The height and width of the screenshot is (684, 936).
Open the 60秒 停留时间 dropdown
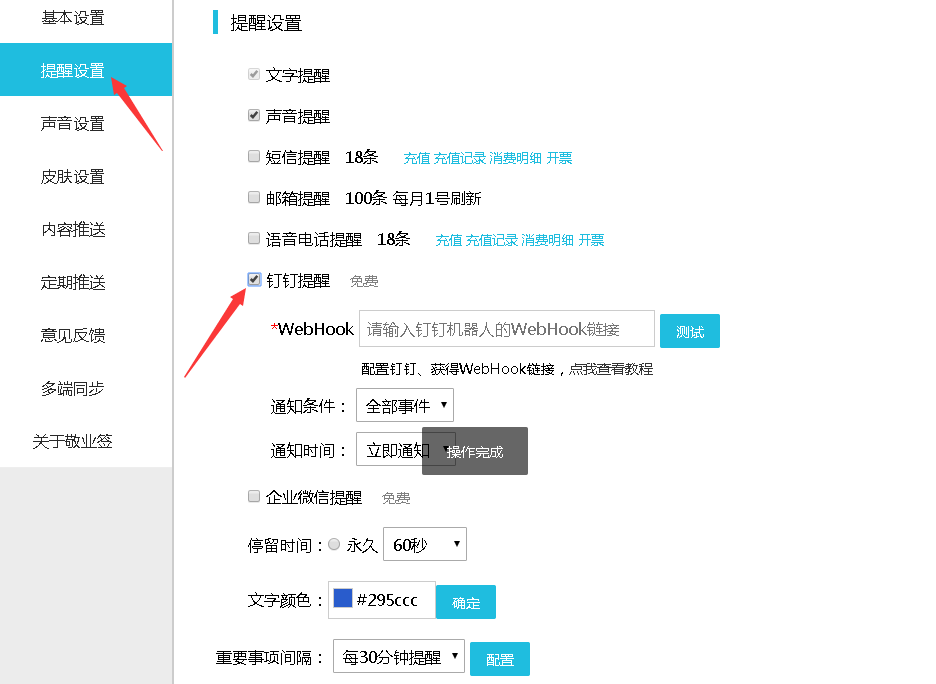coord(425,544)
